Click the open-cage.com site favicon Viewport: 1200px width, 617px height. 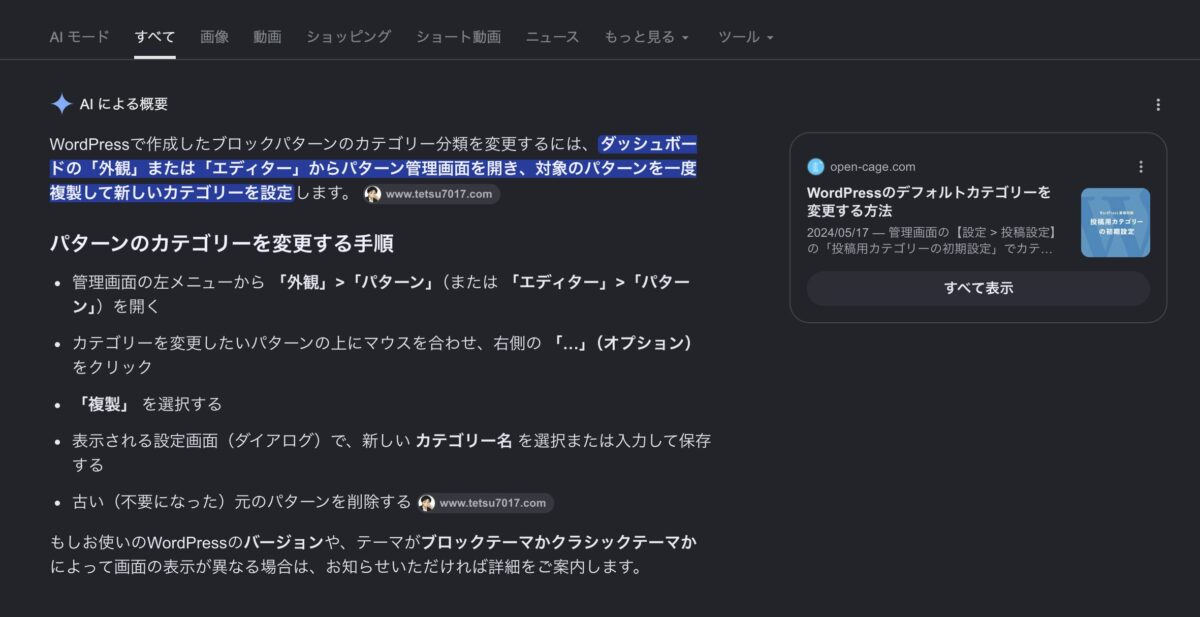[816, 167]
